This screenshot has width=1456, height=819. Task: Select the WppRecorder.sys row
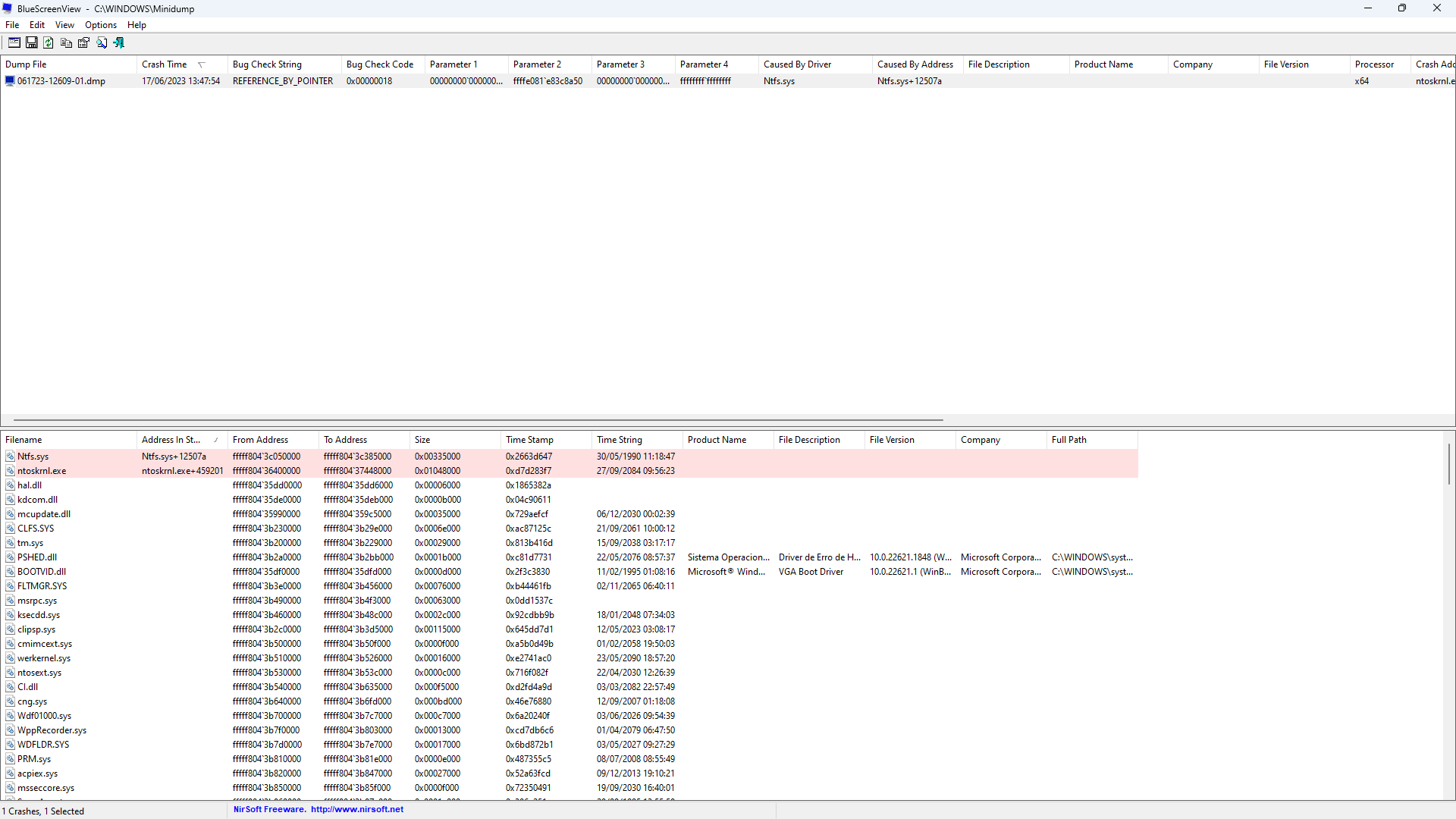point(569,730)
